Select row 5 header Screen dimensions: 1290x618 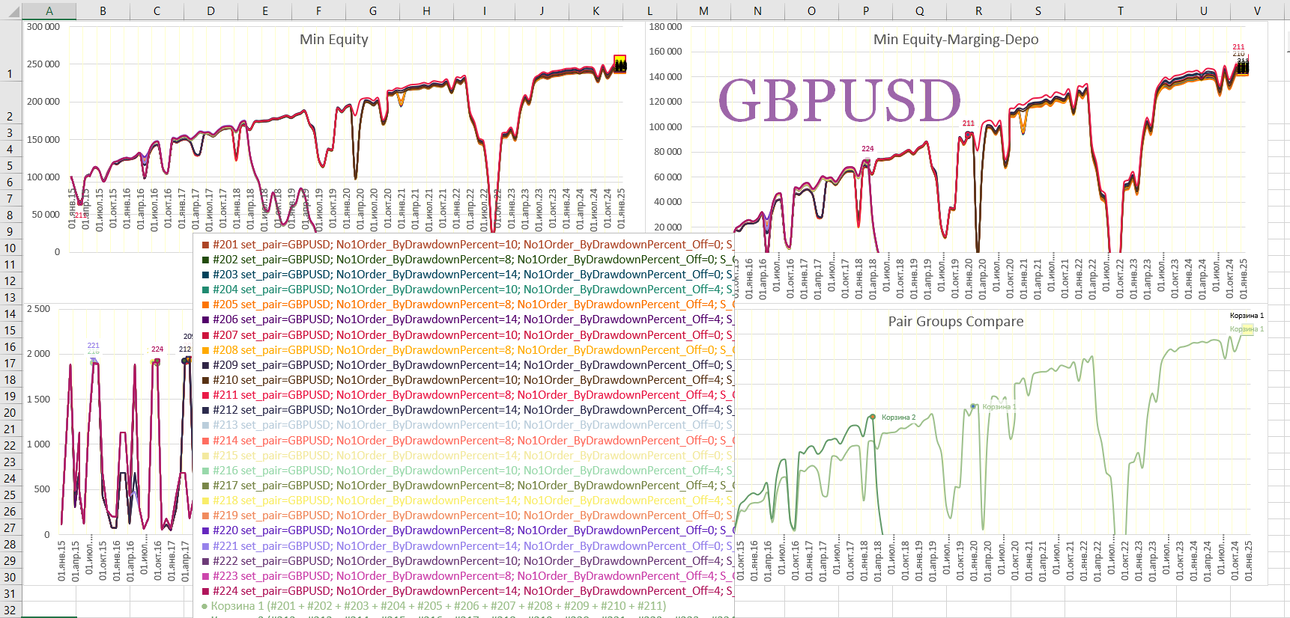tap(10, 165)
